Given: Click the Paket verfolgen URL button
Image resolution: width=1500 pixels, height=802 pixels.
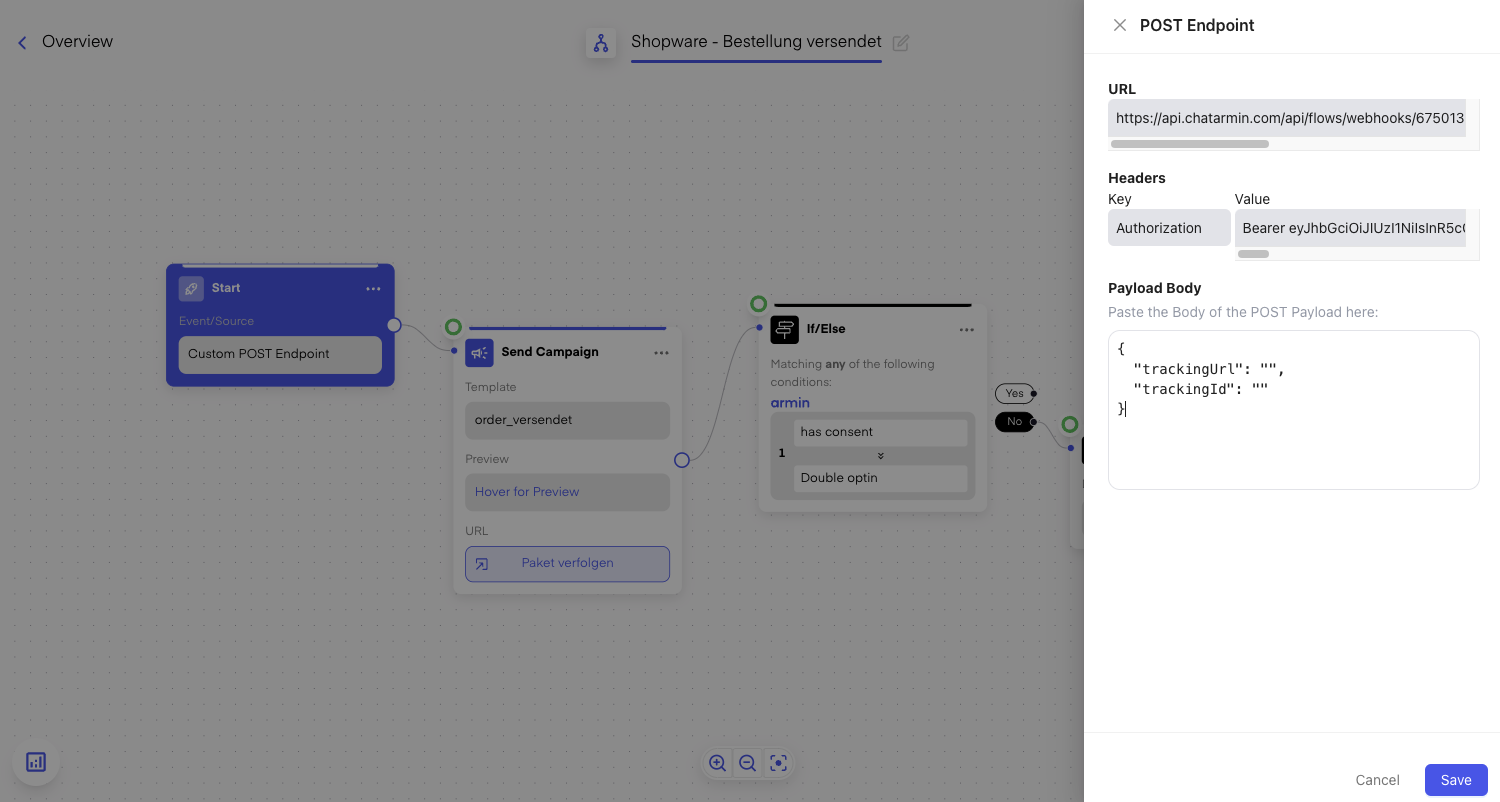Looking at the screenshot, I should pos(567,563).
